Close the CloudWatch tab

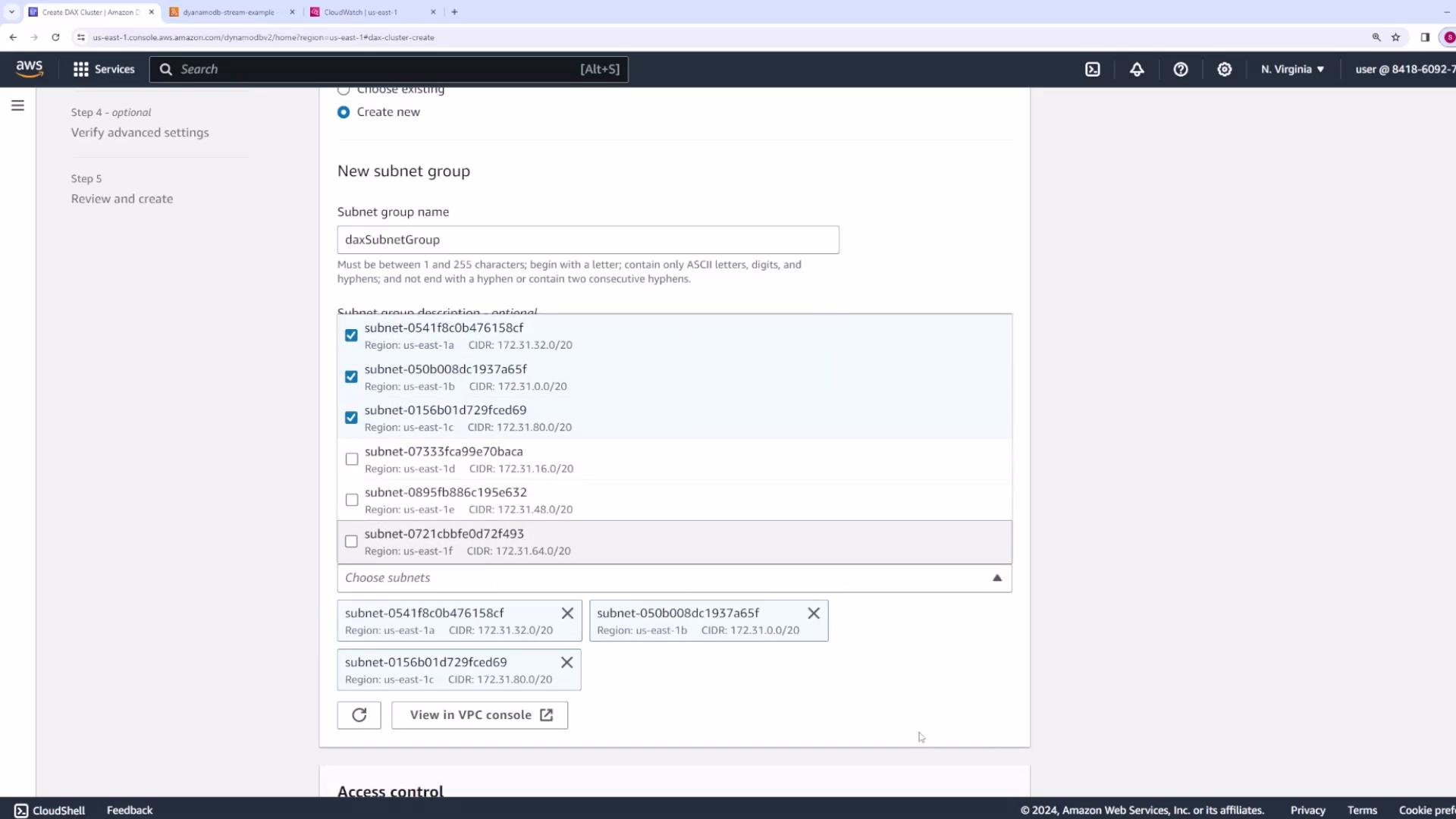pos(433,12)
